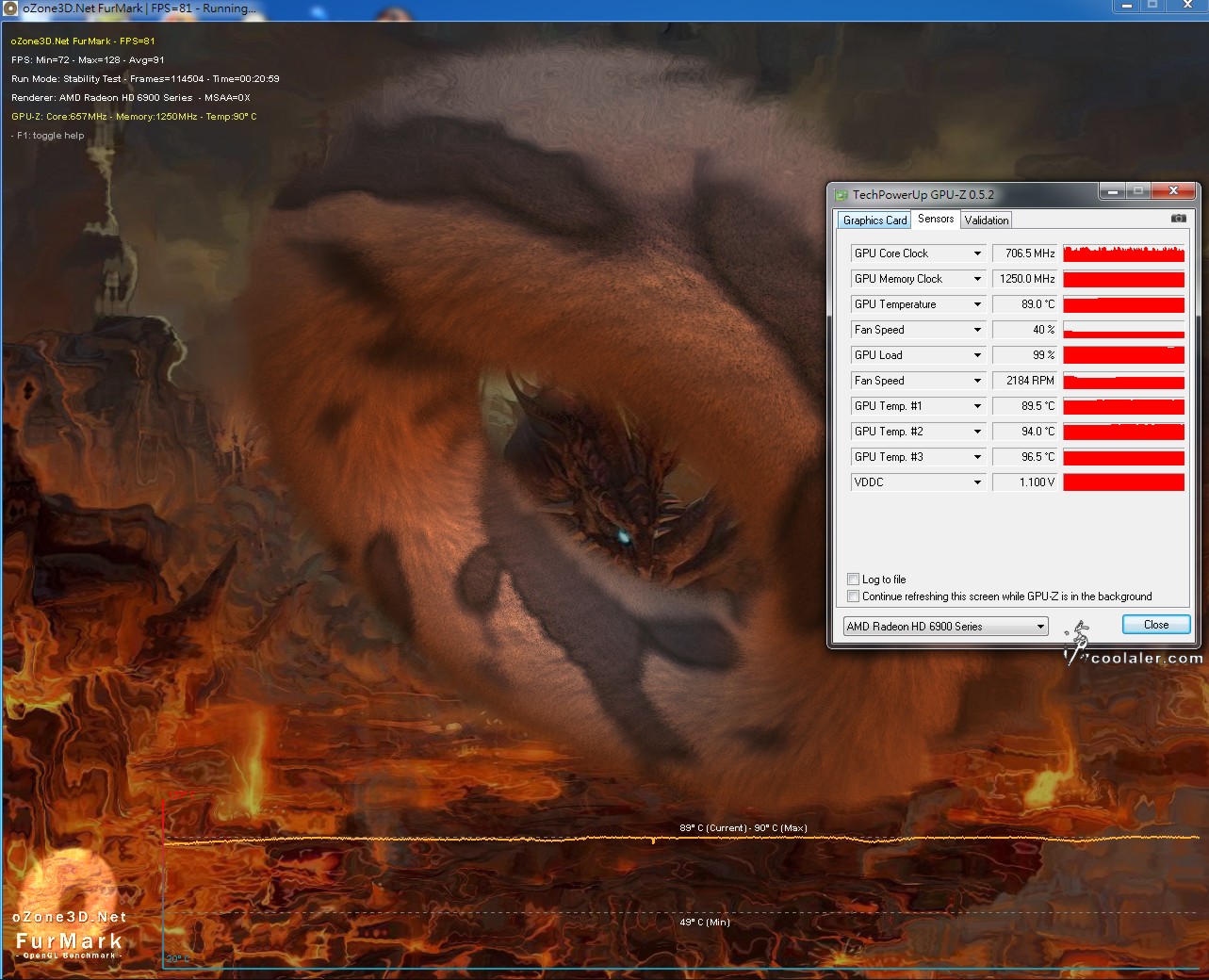This screenshot has width=1209, height=980.
Task: Click the F1: toggle help text
Action: (x=48, y=136)
